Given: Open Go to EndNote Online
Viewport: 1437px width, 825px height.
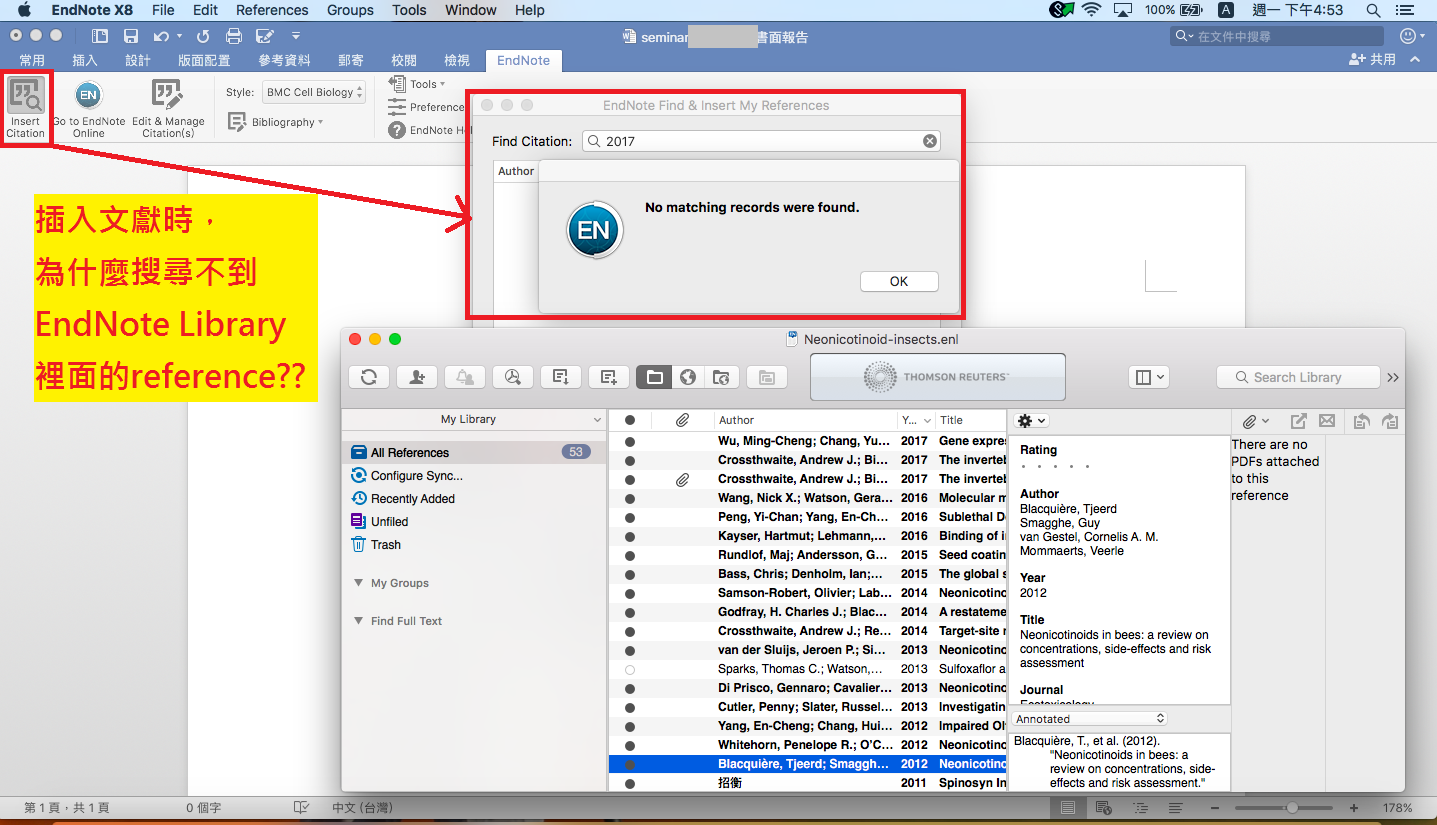Looking at the screenshot, I should (88, 109).
